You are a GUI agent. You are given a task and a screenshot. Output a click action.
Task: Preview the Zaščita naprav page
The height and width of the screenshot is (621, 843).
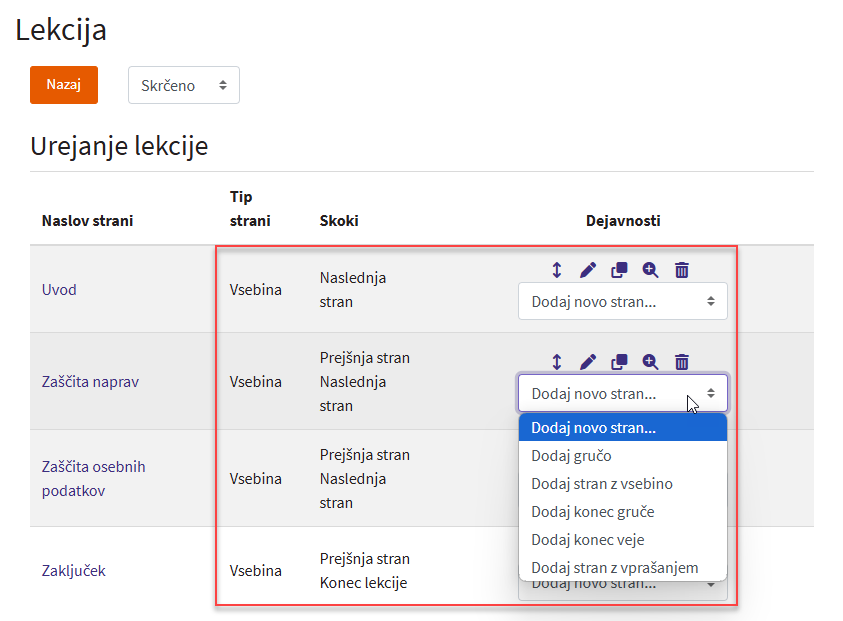pos(650,362)
